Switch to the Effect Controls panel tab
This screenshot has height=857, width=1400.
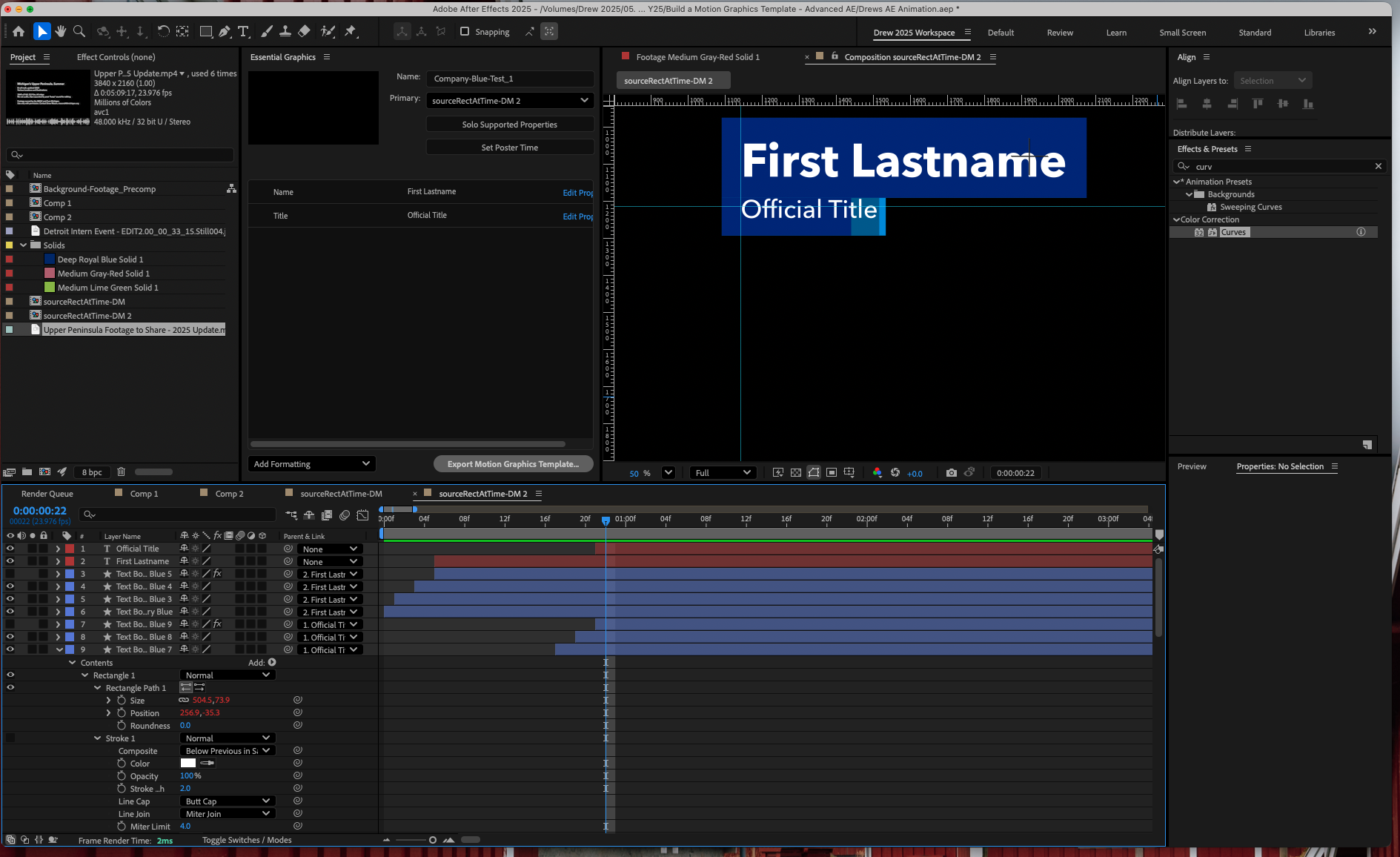[116, 57]
